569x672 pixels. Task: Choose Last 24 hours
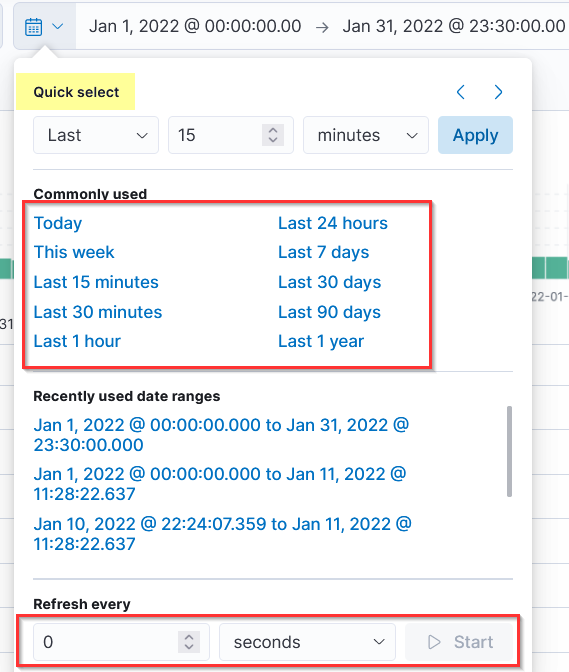coord(333,223)
